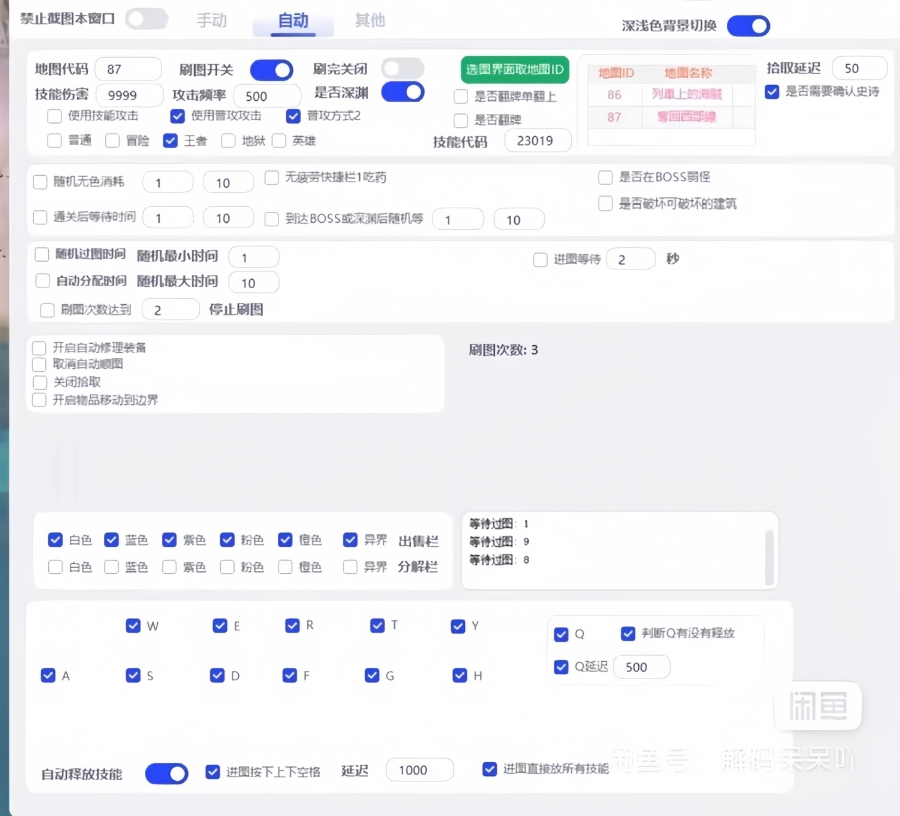This screenshot has width=900, height=816.
Task: Click the 技能代码 field showing 23019
Action: point(538,141)
